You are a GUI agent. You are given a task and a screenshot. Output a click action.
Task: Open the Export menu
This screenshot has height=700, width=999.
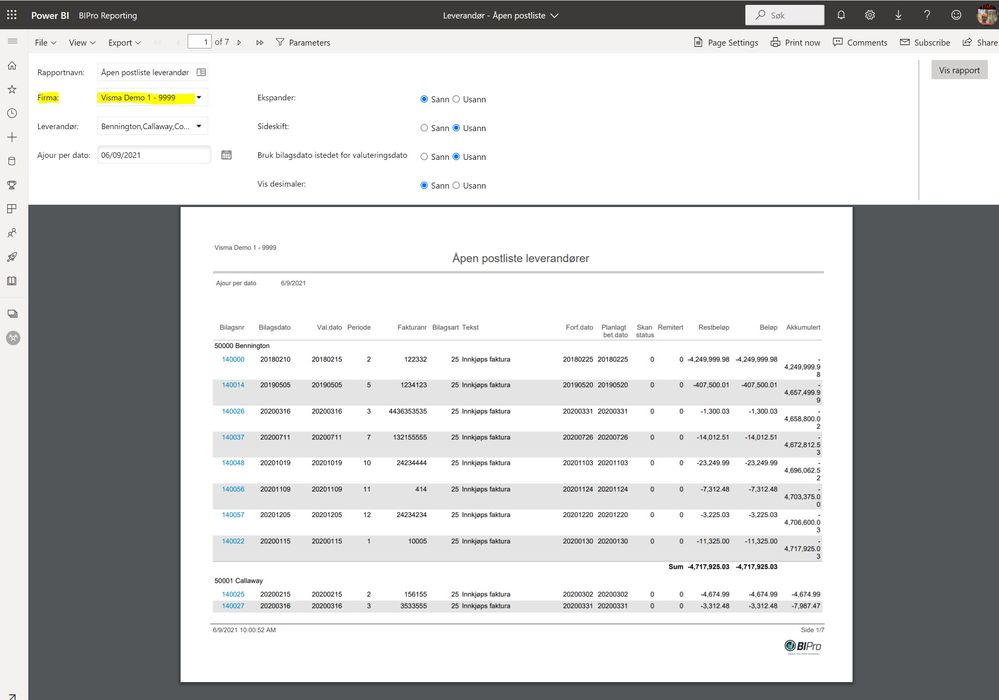click(x=124, y=43)
